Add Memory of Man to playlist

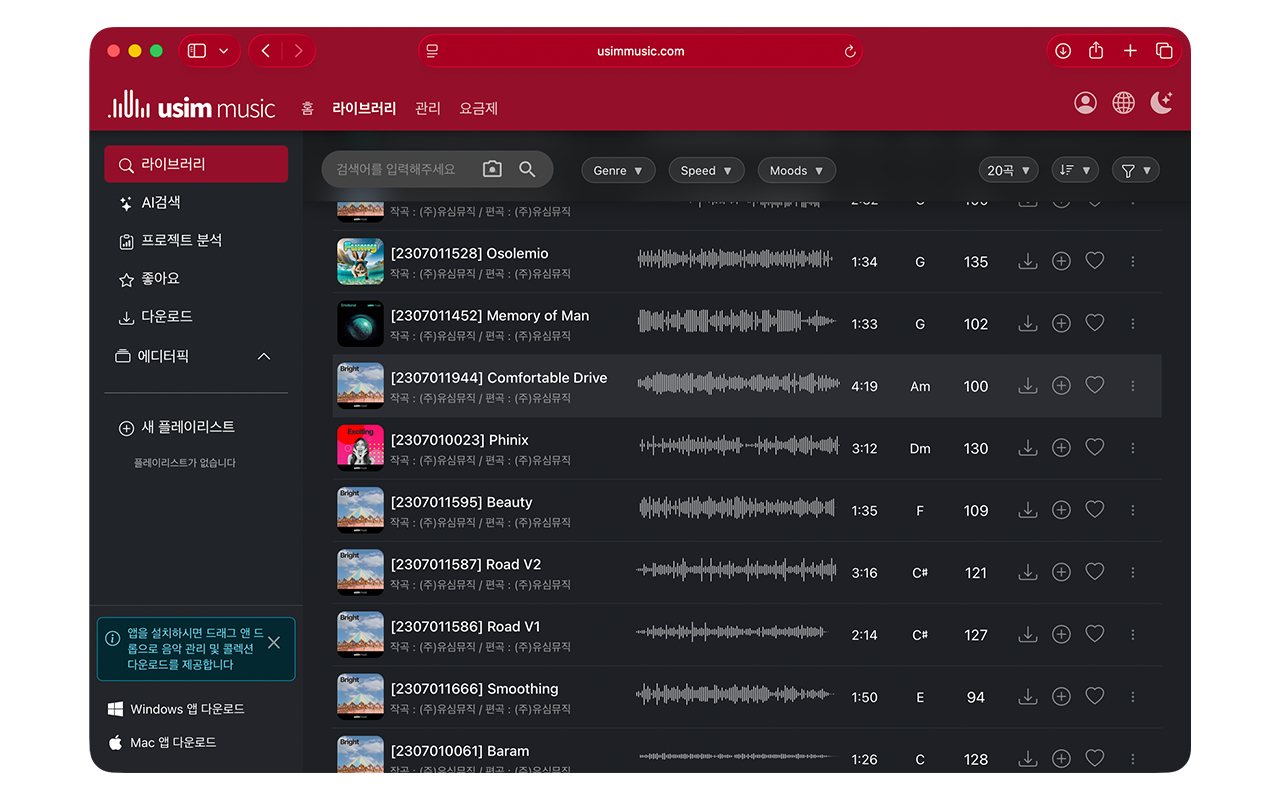coord(1061,323)
